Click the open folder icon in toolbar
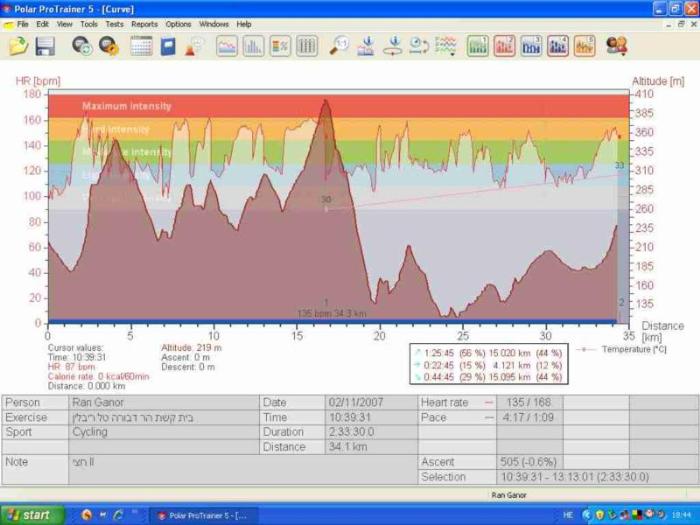Image resolution: width=700 pixels, height=525 pixels. click(18, 45)
